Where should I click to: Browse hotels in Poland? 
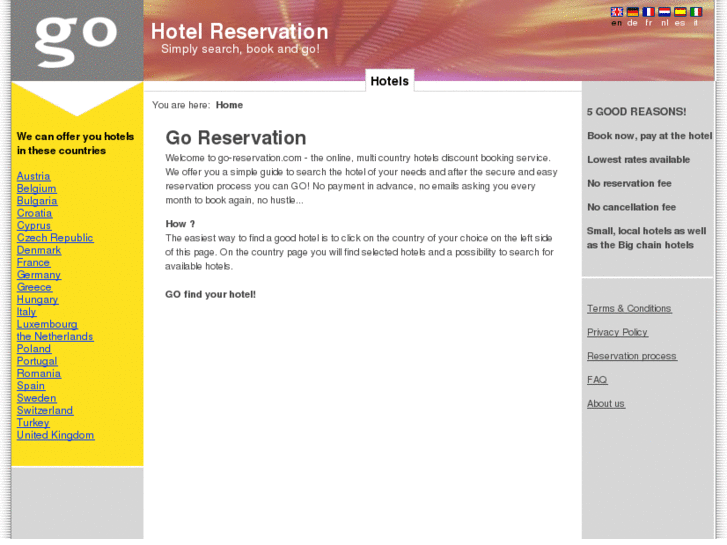coord(34,349)
